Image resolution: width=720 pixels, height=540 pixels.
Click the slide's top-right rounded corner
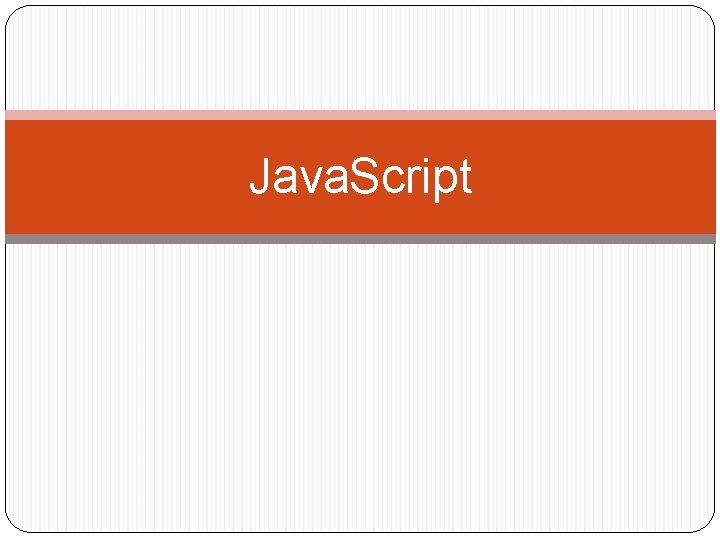point(707,15)
